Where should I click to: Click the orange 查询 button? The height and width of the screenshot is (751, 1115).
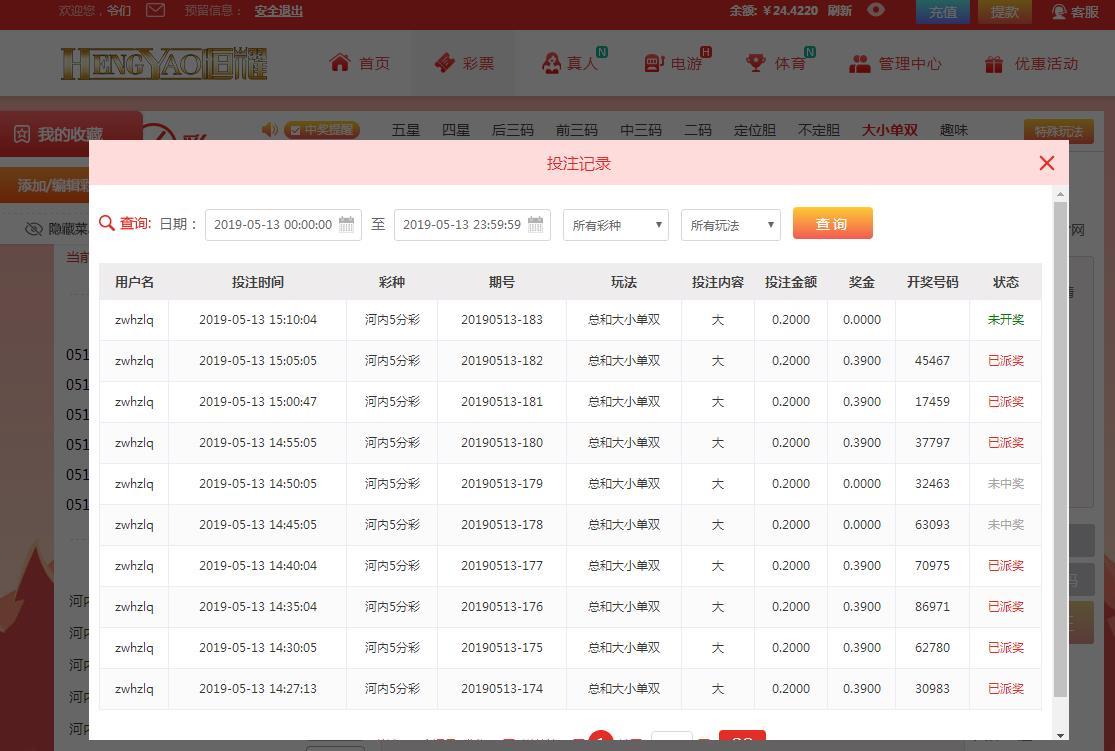[833, 223]
